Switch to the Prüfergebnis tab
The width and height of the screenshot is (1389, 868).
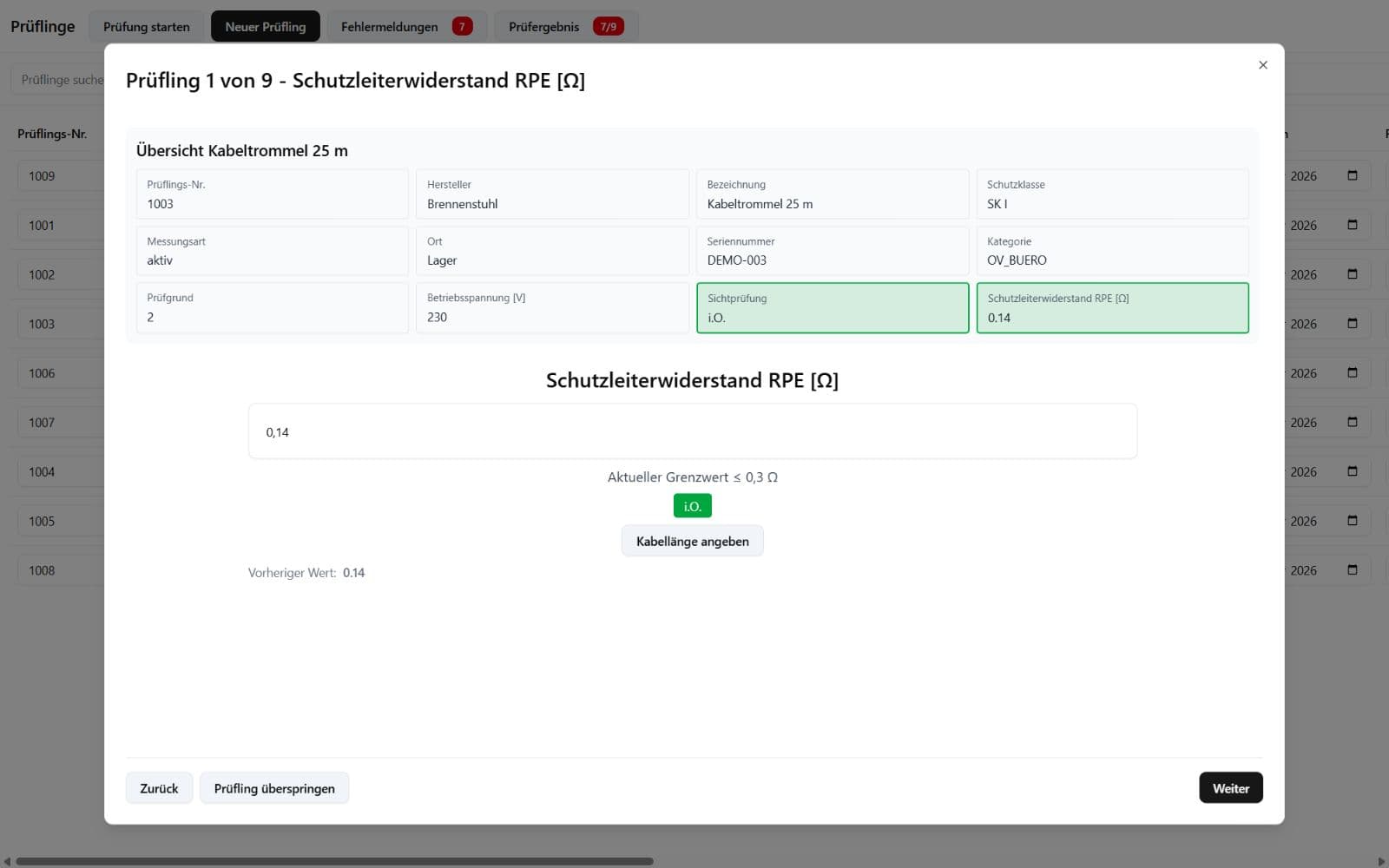pos(566,27)
